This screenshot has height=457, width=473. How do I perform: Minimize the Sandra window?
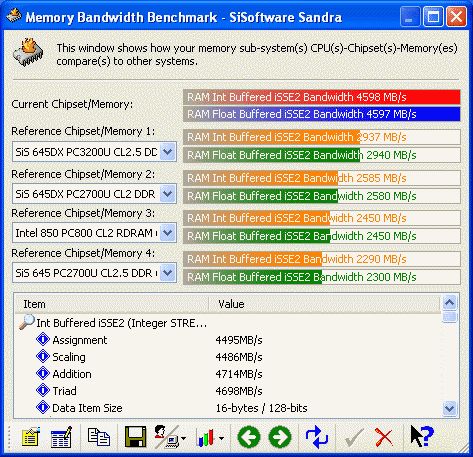point(410,16)
